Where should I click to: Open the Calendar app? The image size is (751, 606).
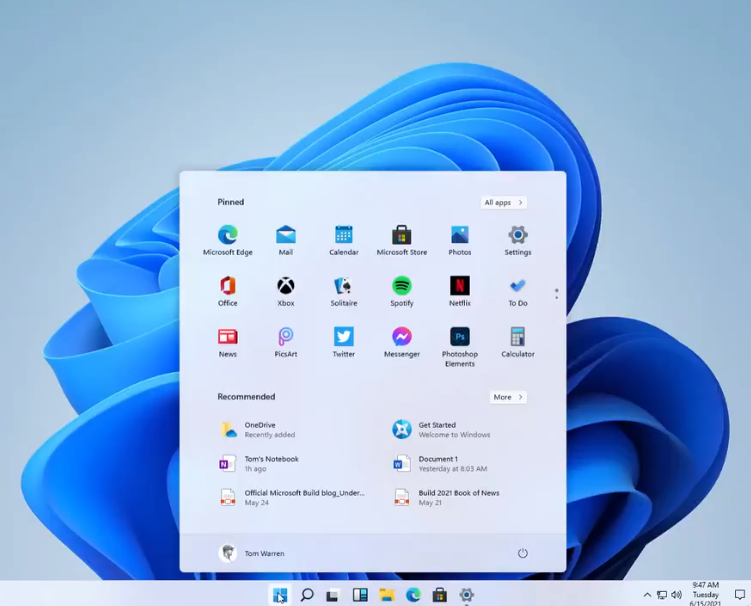[344, 240]
